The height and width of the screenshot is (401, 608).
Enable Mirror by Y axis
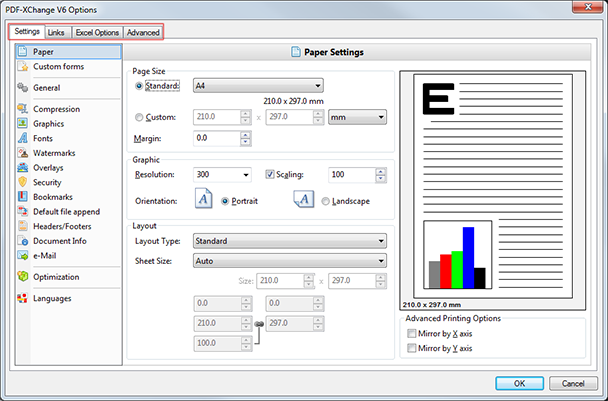coord(411,348)
